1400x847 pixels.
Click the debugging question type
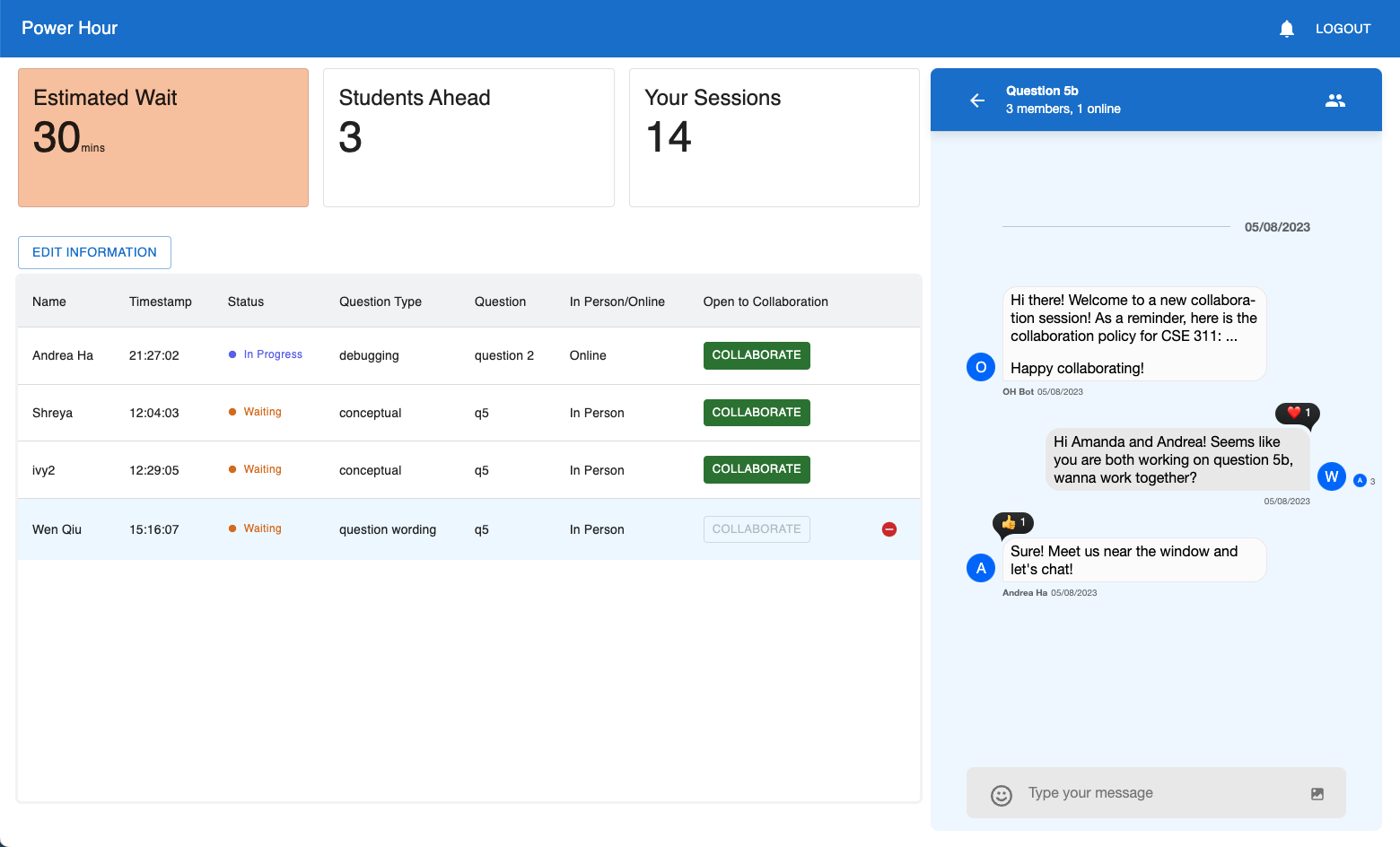point(369,355)
